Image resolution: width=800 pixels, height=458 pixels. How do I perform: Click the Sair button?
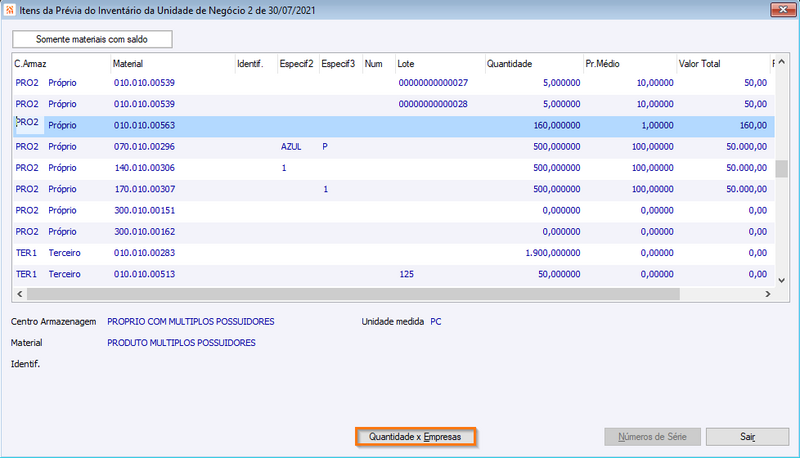click(747, 437)
